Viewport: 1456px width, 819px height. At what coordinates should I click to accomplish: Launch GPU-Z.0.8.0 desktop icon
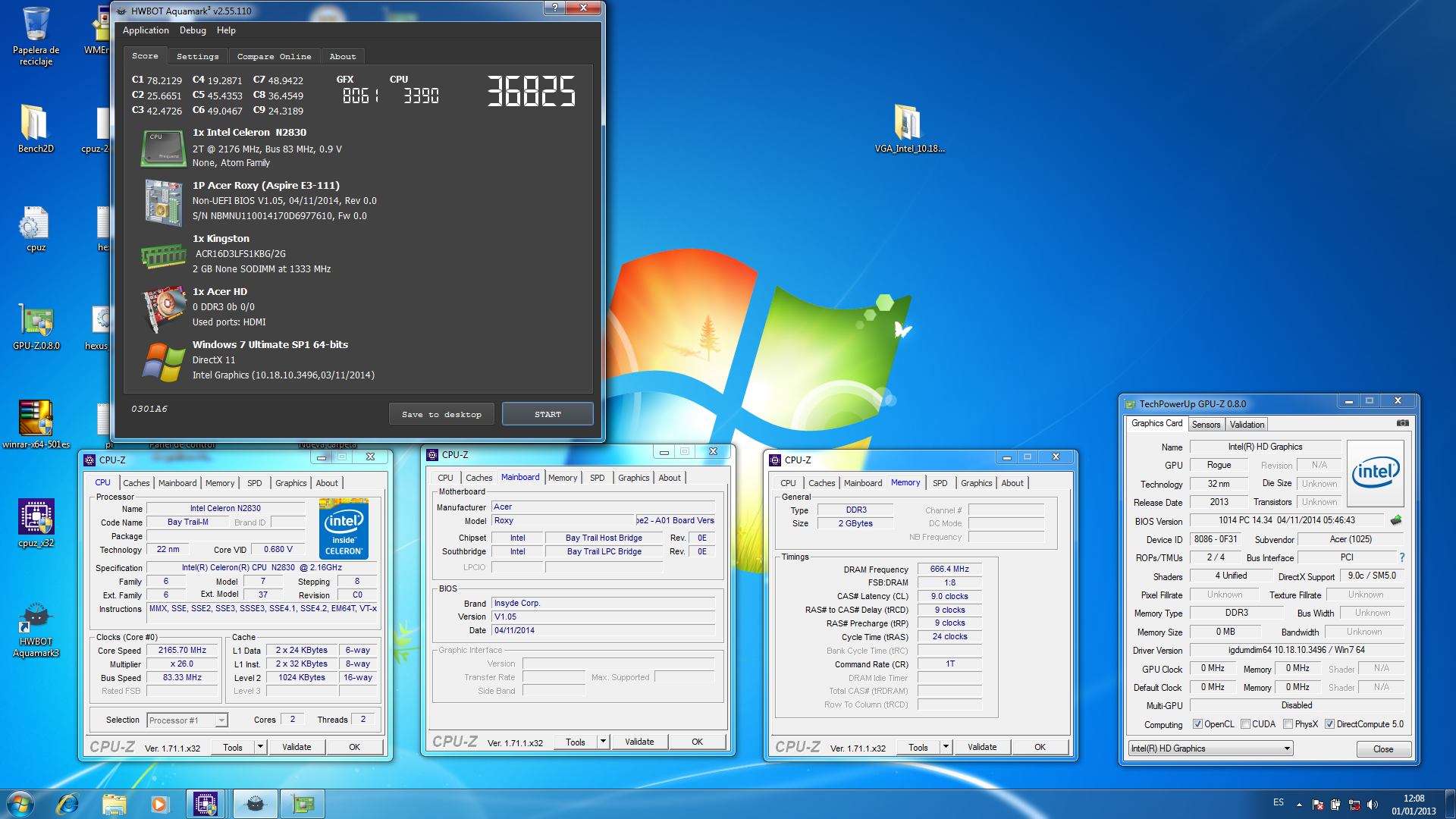(x=36, y=328)
